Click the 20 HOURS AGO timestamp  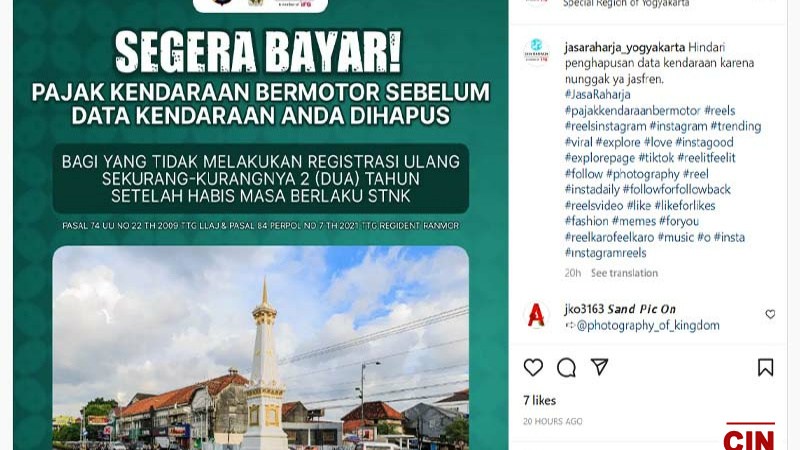[553, 421]
